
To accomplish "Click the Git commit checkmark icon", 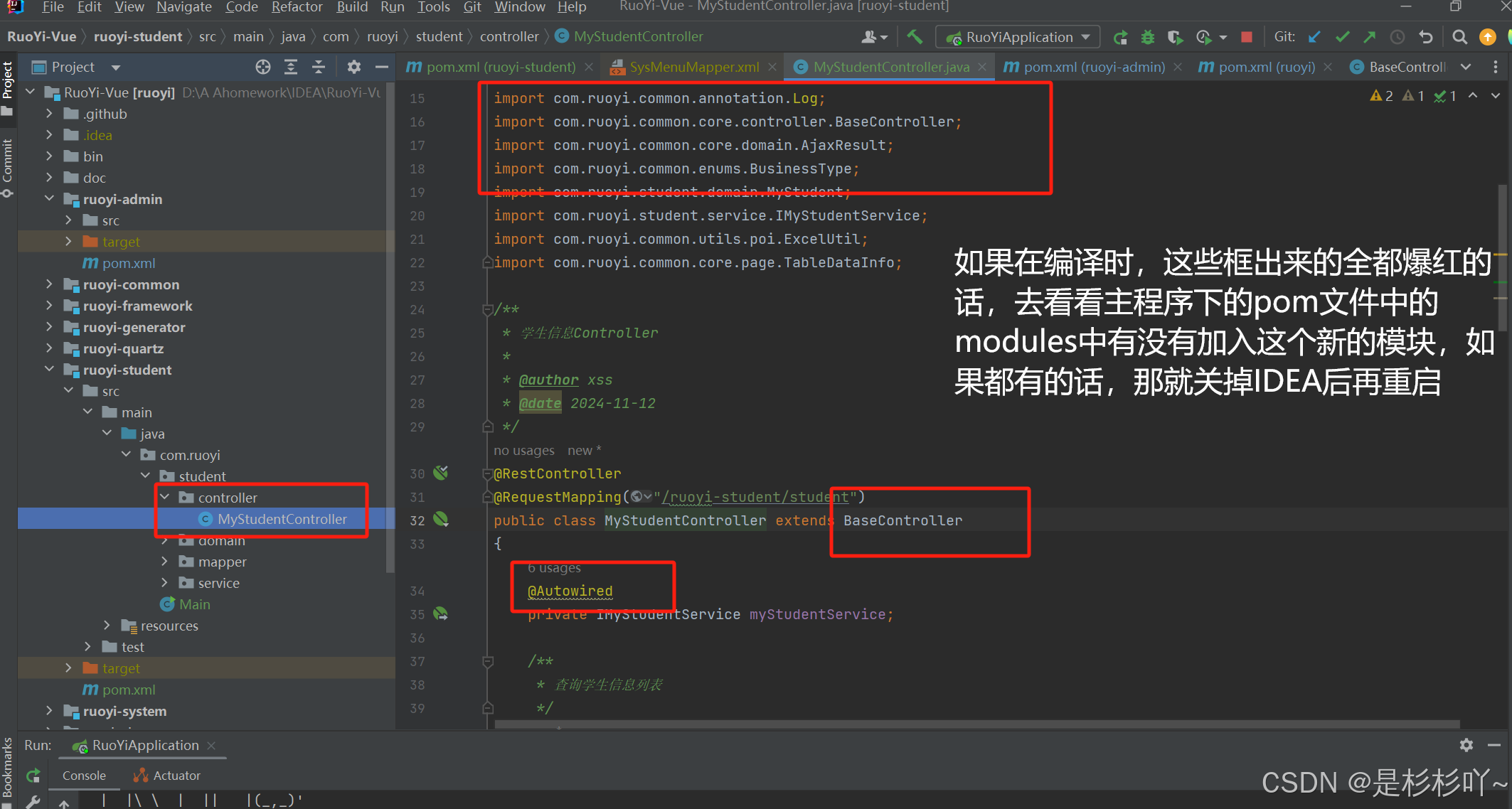I will point(1342,37).
